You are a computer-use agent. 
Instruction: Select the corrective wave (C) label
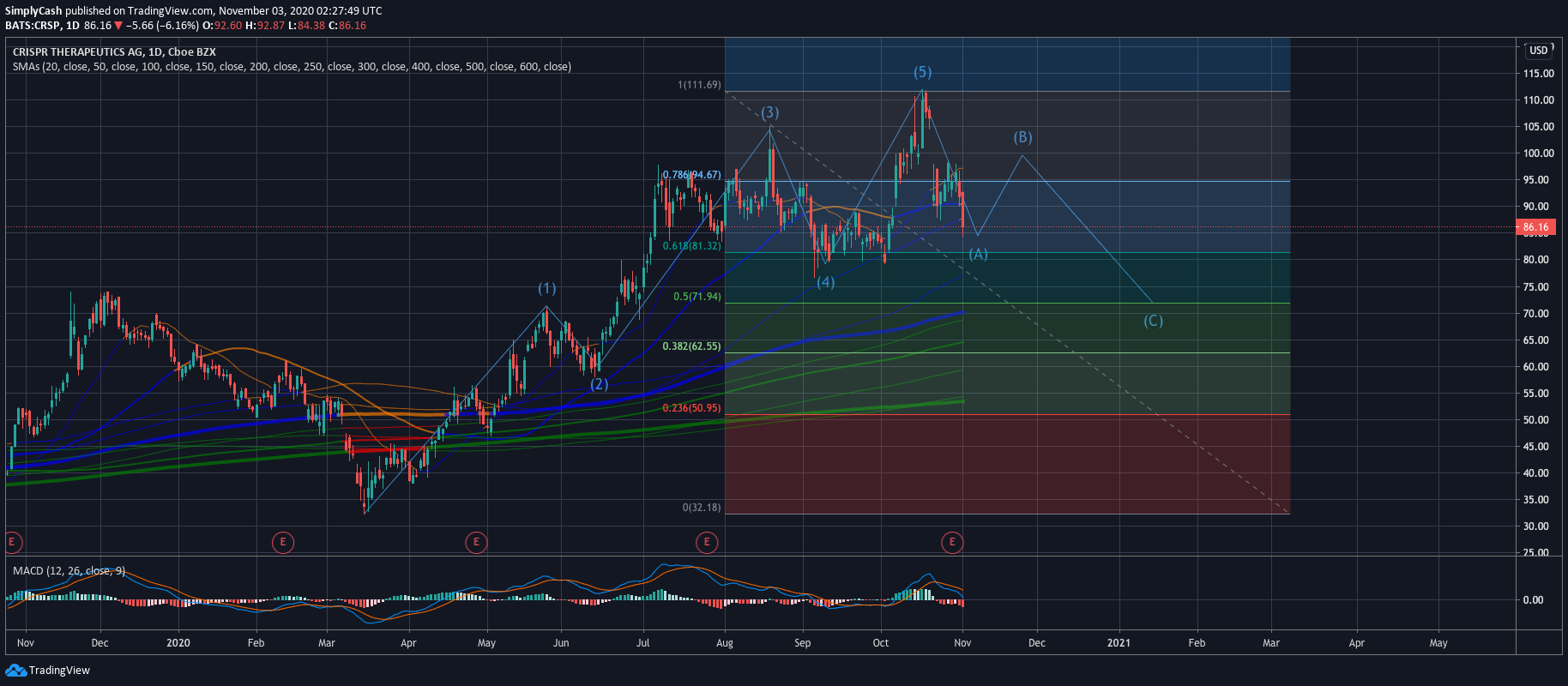(x=1153, y=321)
